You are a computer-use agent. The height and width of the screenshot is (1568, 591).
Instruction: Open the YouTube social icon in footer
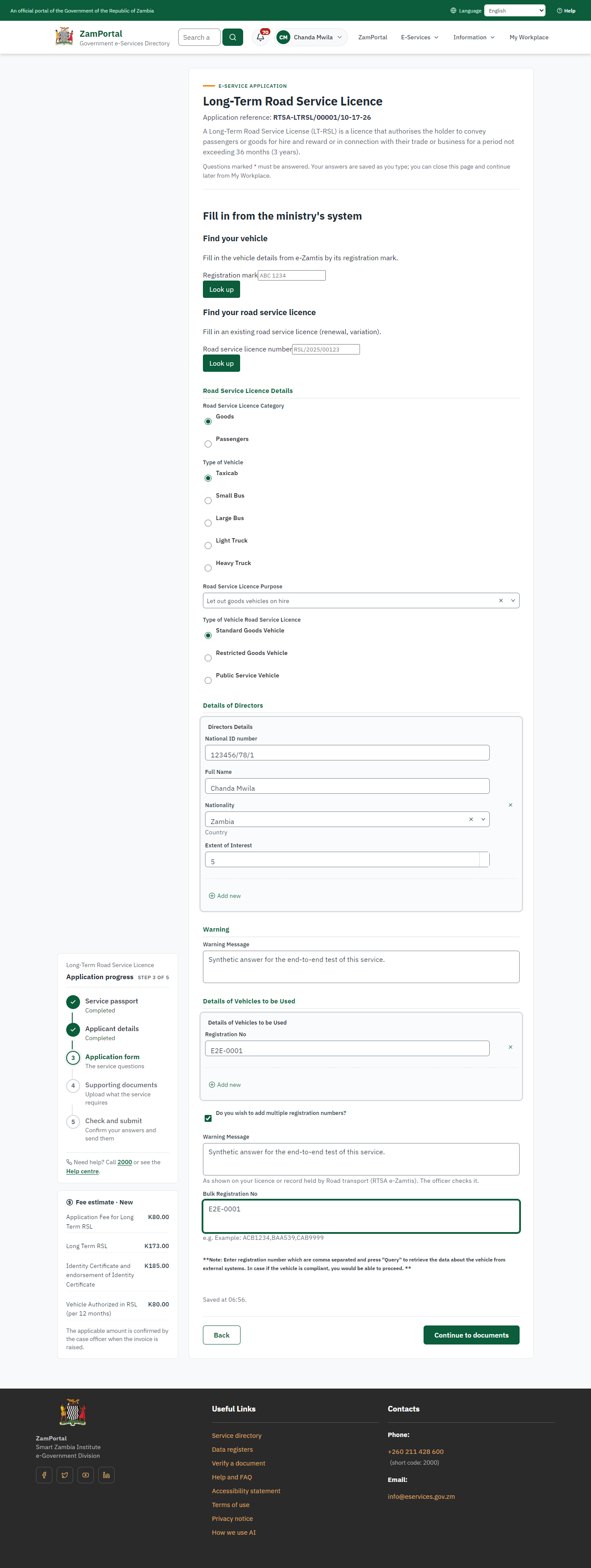(x=85, y=1475)
